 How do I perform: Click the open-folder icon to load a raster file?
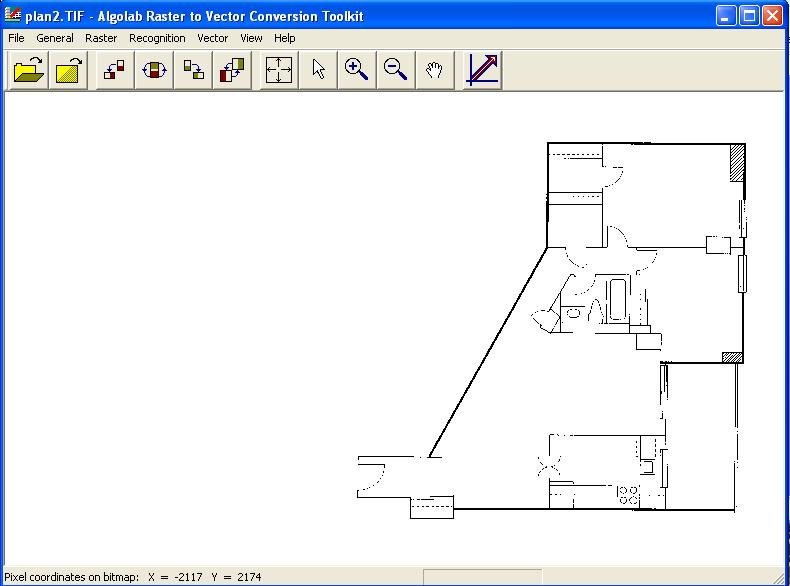tap(29, 70)
